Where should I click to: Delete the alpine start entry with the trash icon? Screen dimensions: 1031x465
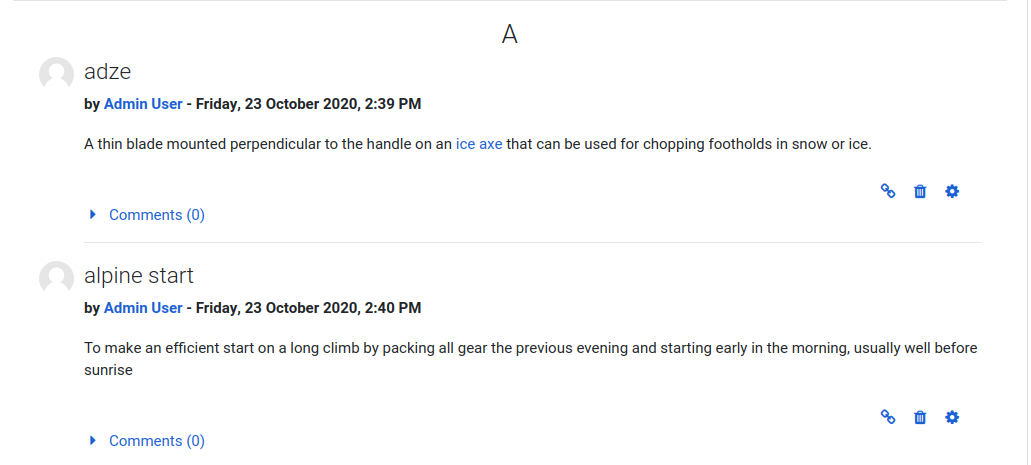(x=920, y=417)
